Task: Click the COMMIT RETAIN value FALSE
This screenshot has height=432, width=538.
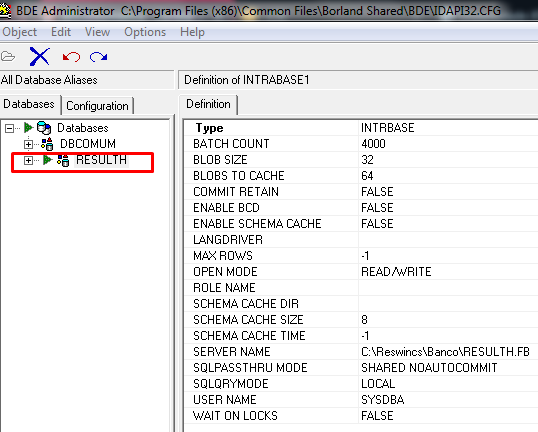Action: (x=377, y=192)
